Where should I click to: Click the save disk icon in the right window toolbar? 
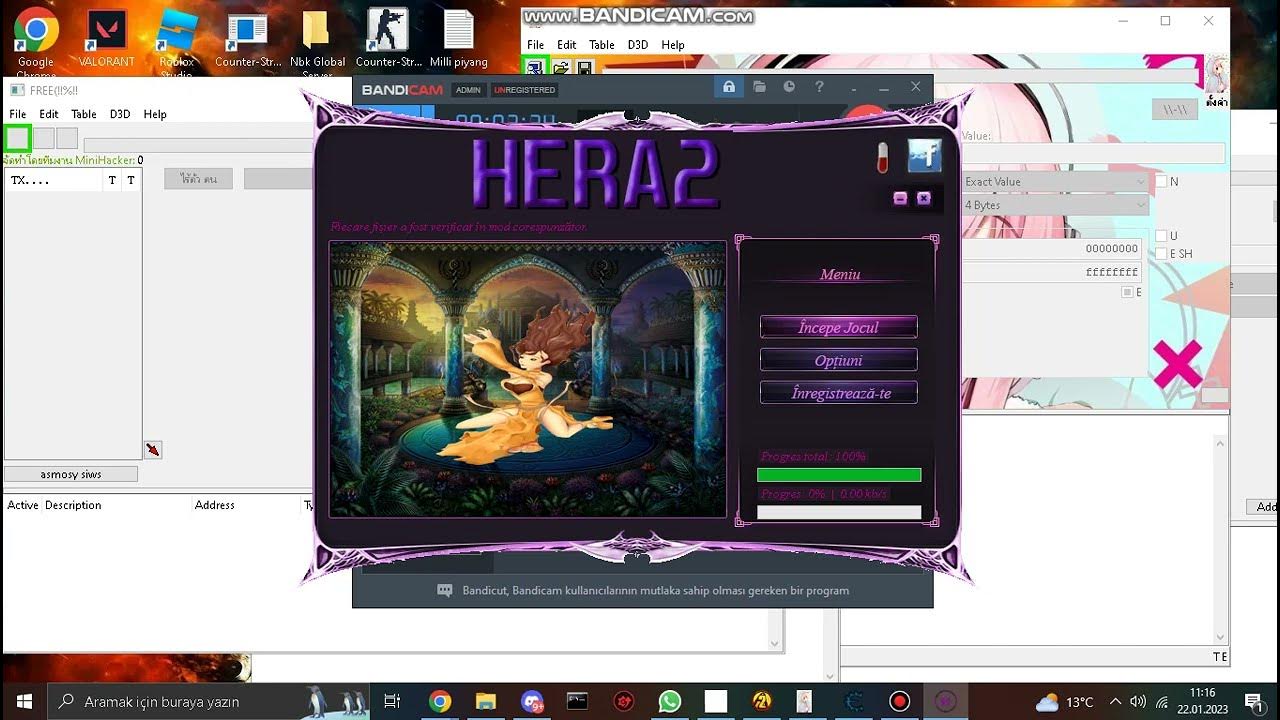click(x=585, y=67)
